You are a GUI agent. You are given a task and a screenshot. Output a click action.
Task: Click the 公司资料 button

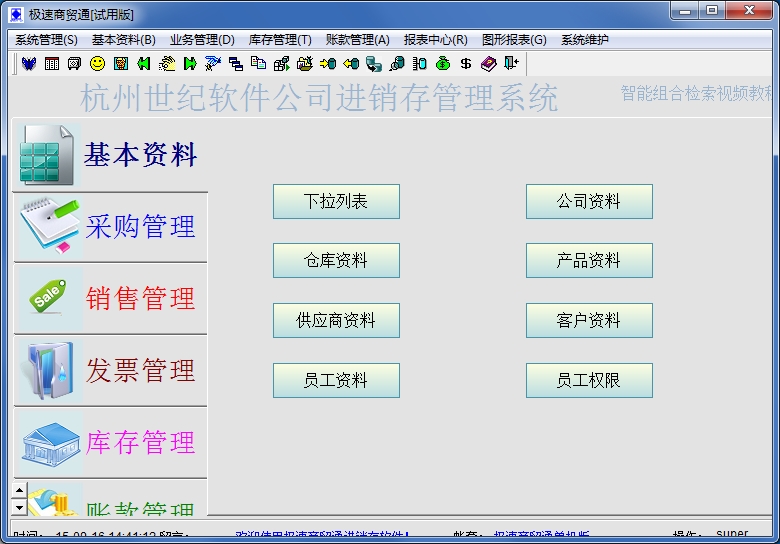pyautogui.click(x=589, y=201)
